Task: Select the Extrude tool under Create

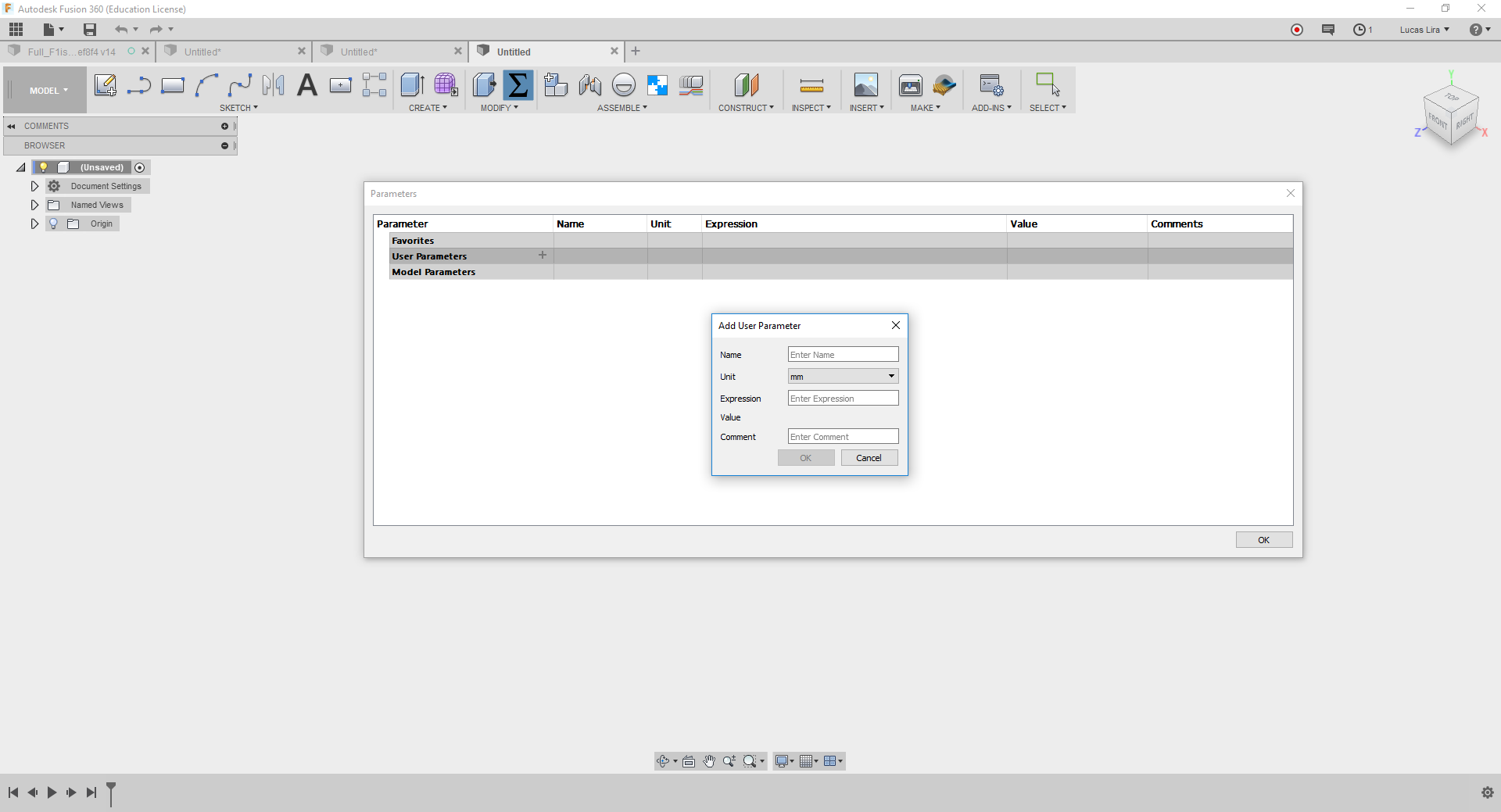Action: click(412, 86)
